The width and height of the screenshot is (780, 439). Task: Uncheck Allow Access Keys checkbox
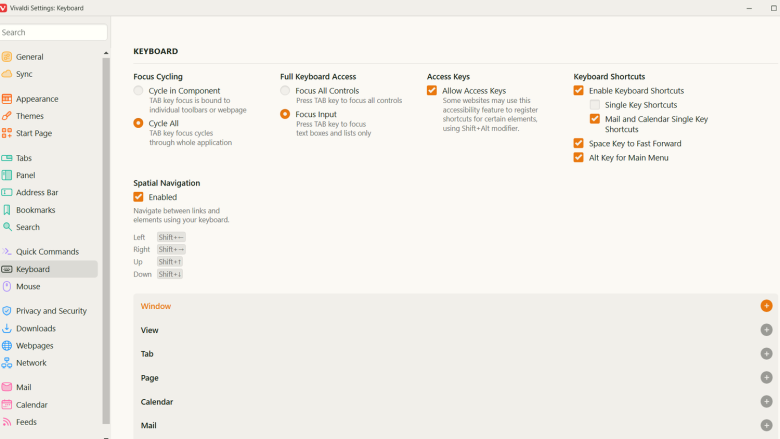tap(432, 91)
